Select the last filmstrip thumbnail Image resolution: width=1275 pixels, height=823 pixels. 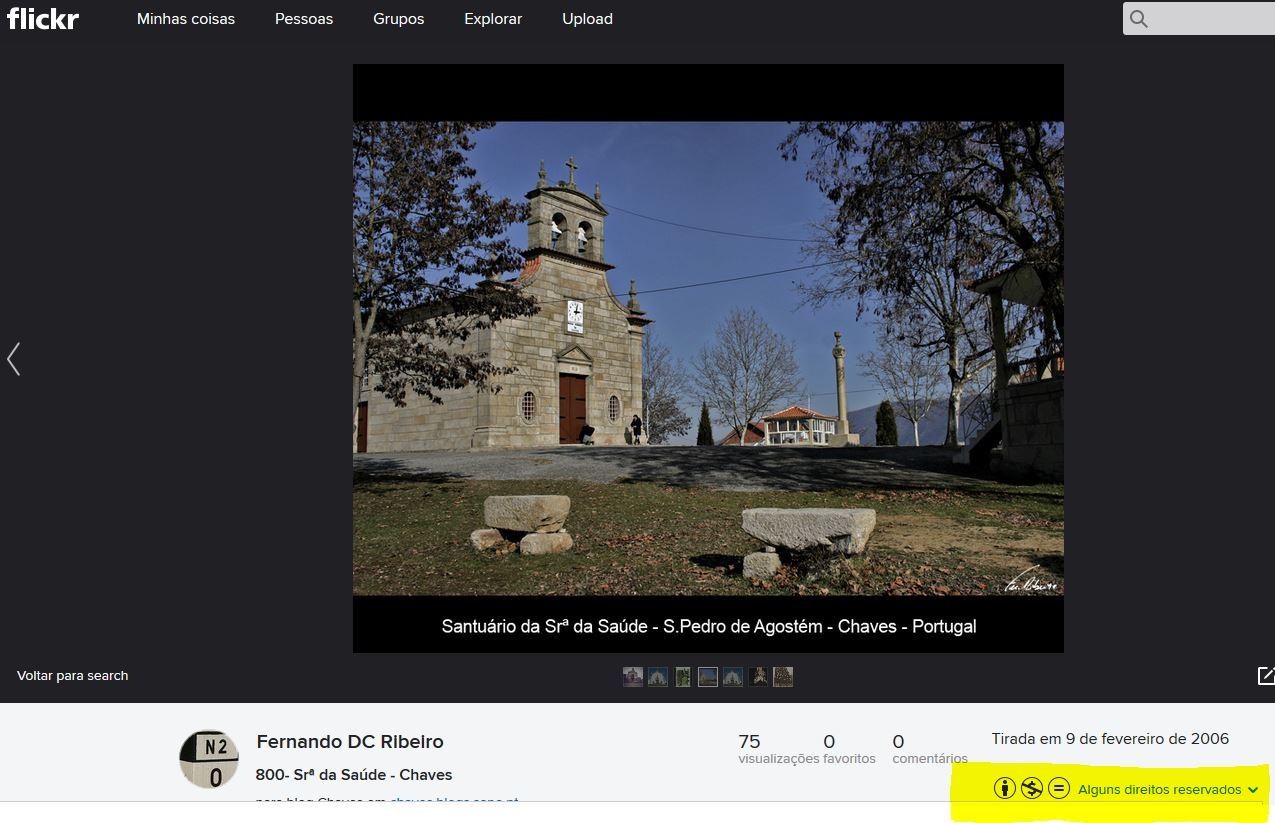click(783, 677)
